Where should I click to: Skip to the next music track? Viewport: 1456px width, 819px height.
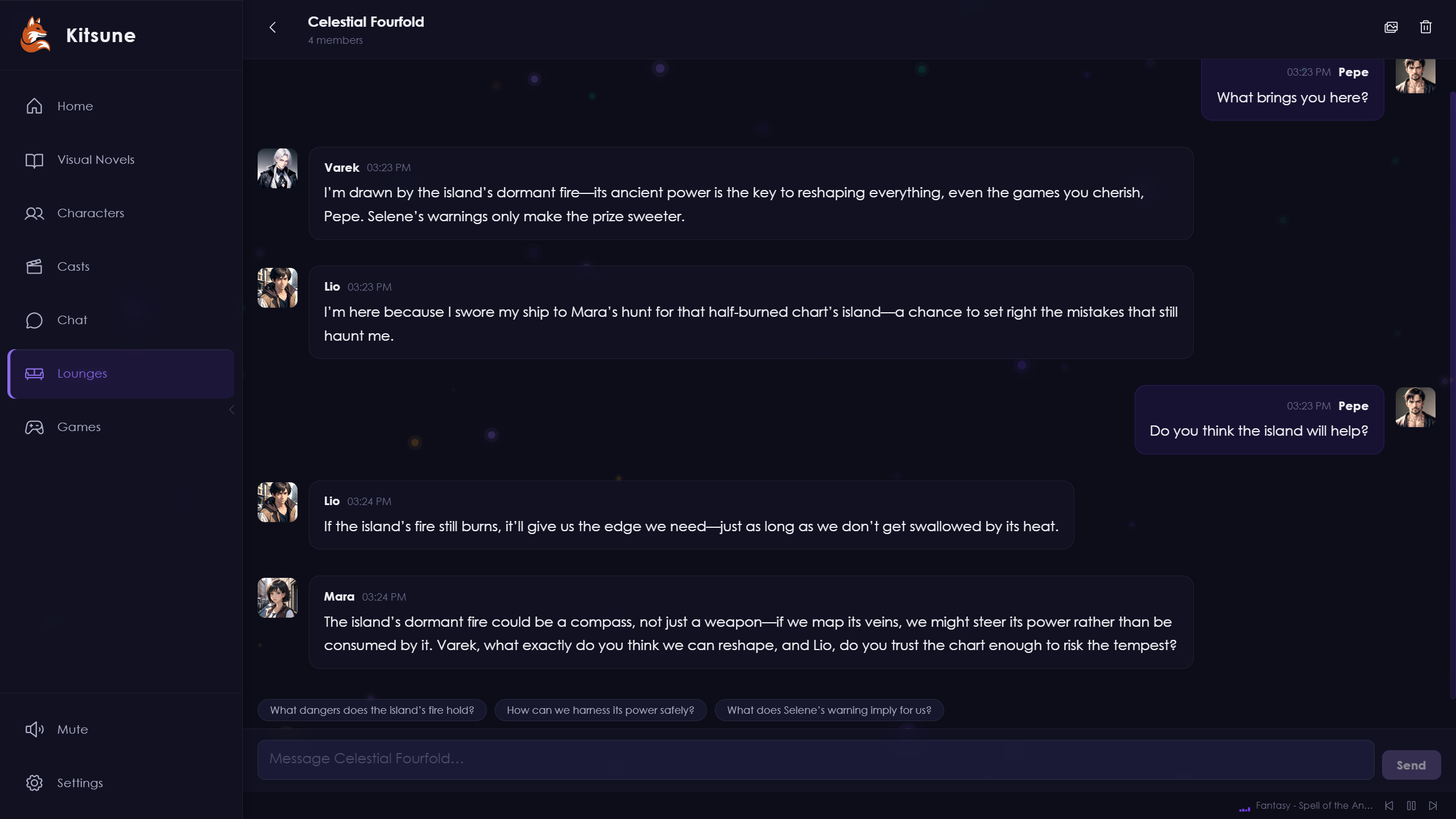coord(1434,805)
